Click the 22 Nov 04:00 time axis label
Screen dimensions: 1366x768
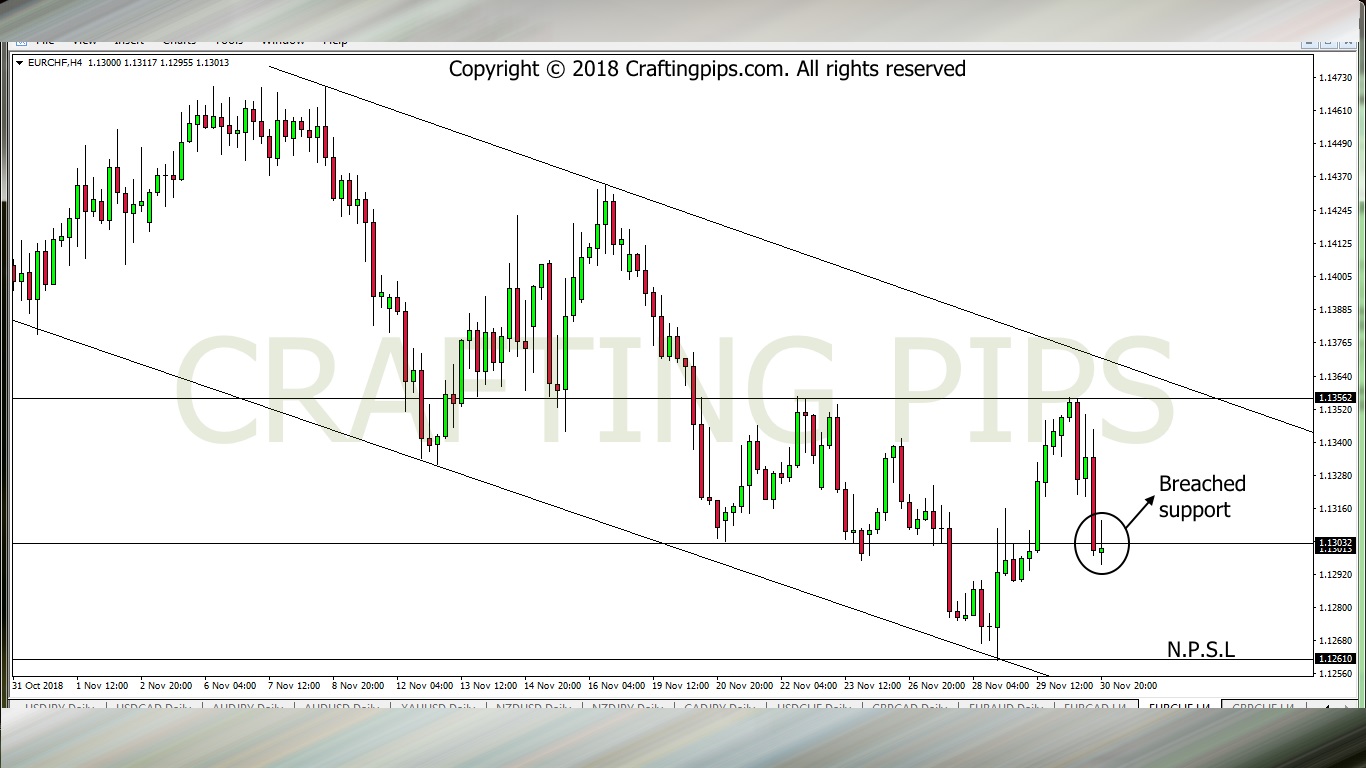pos(811,686)
